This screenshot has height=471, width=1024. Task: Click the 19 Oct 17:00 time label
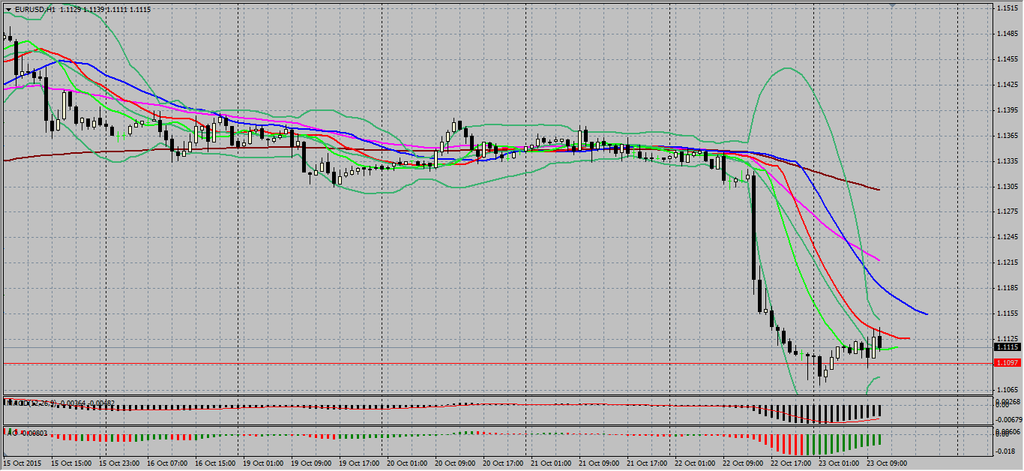pos(358,463)
